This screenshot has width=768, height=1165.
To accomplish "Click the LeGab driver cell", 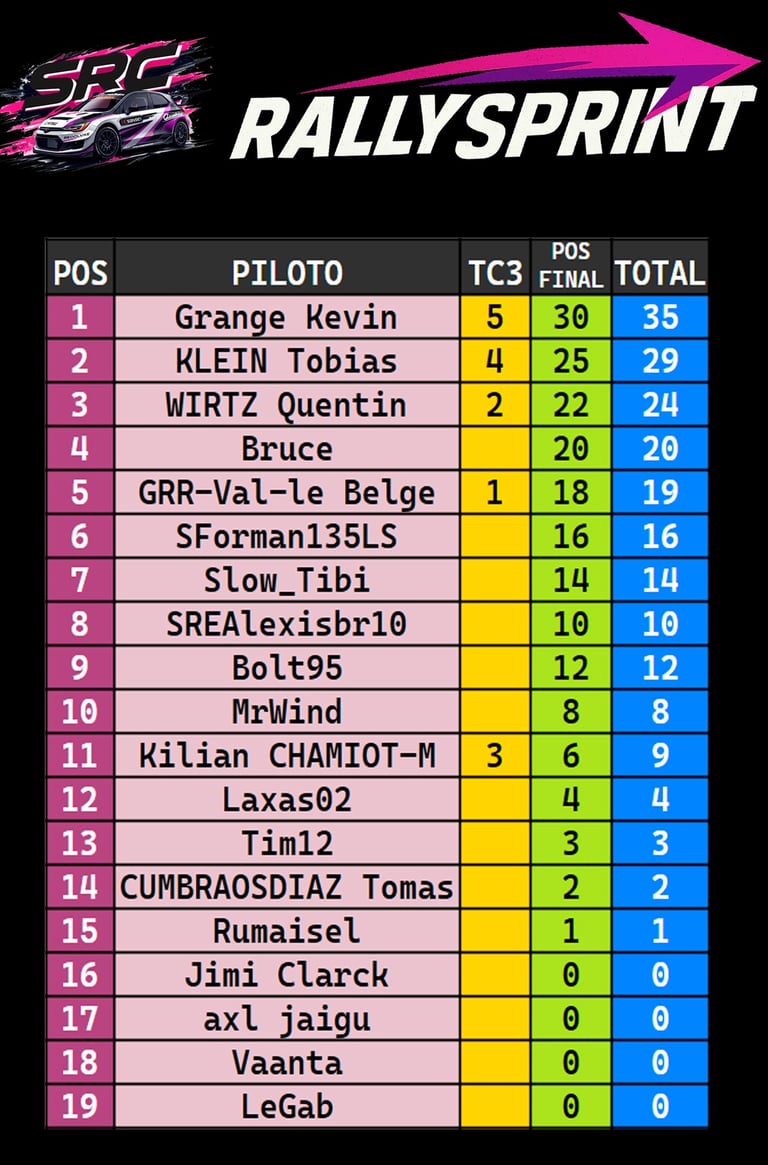I will pyautogui.click(x=286, y=1106).
